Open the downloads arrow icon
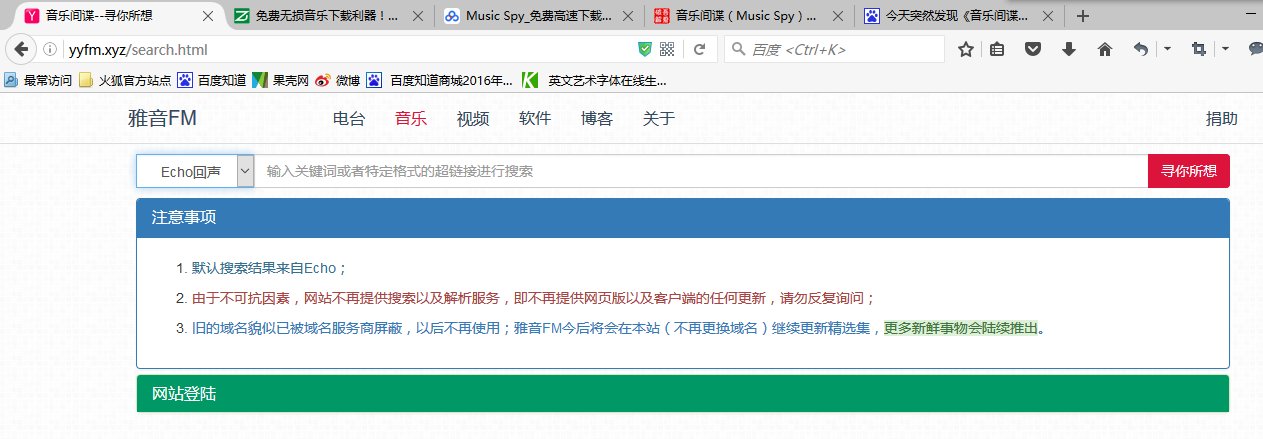 (x=1069, y=49)
